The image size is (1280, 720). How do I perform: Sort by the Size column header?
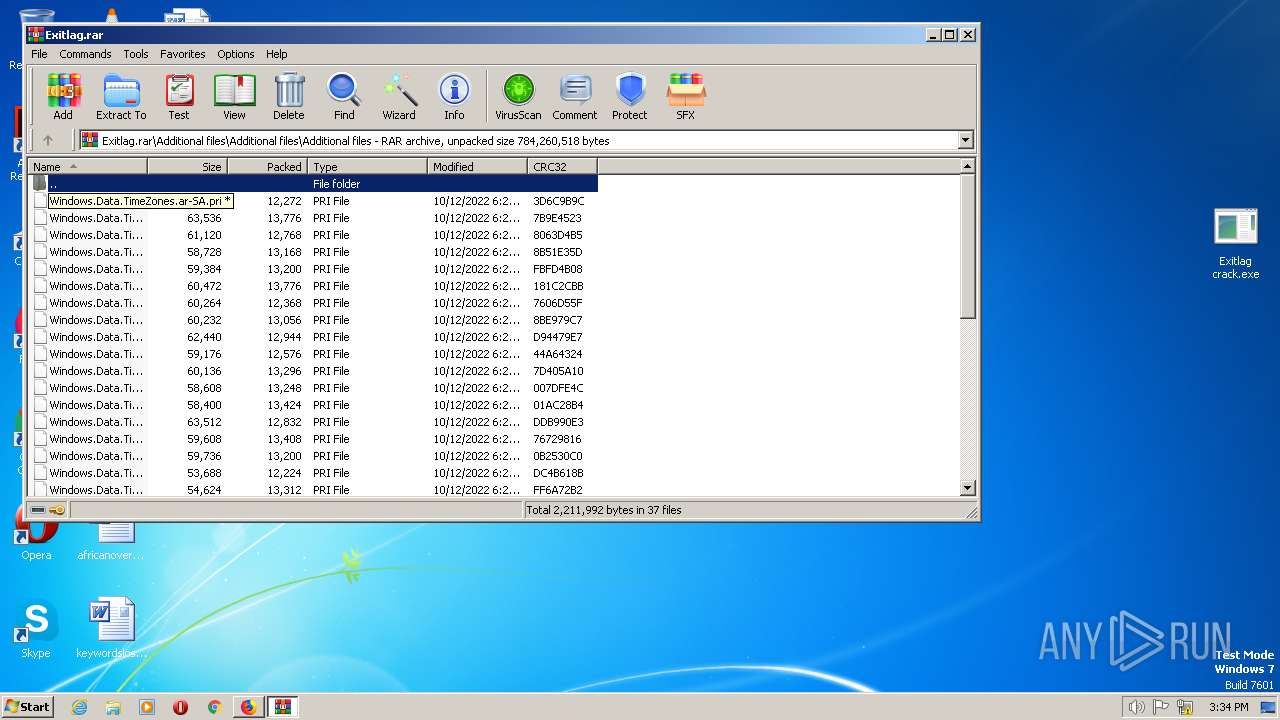(x=187, y=167)
